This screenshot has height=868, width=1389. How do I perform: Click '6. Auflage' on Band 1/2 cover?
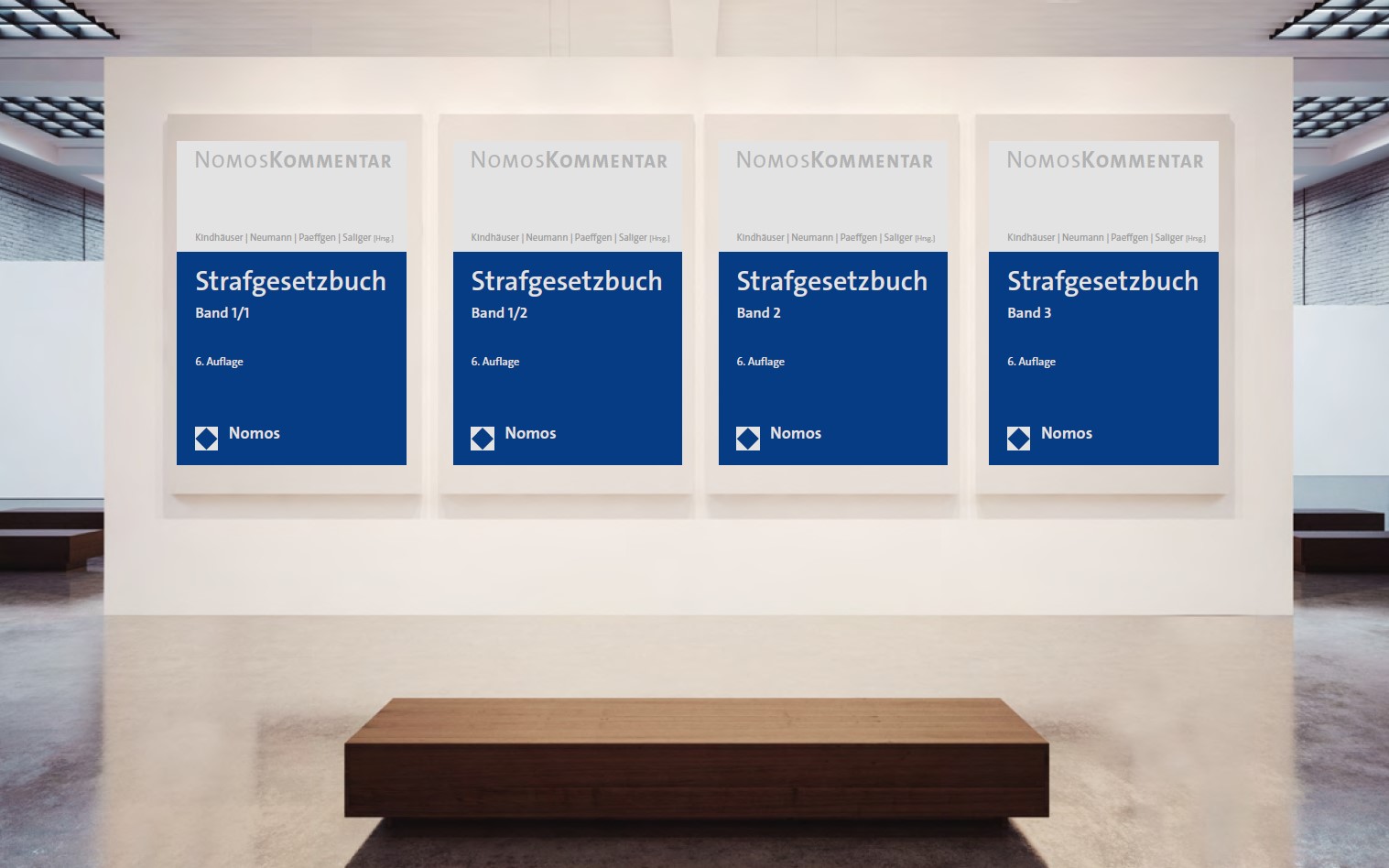495,362
